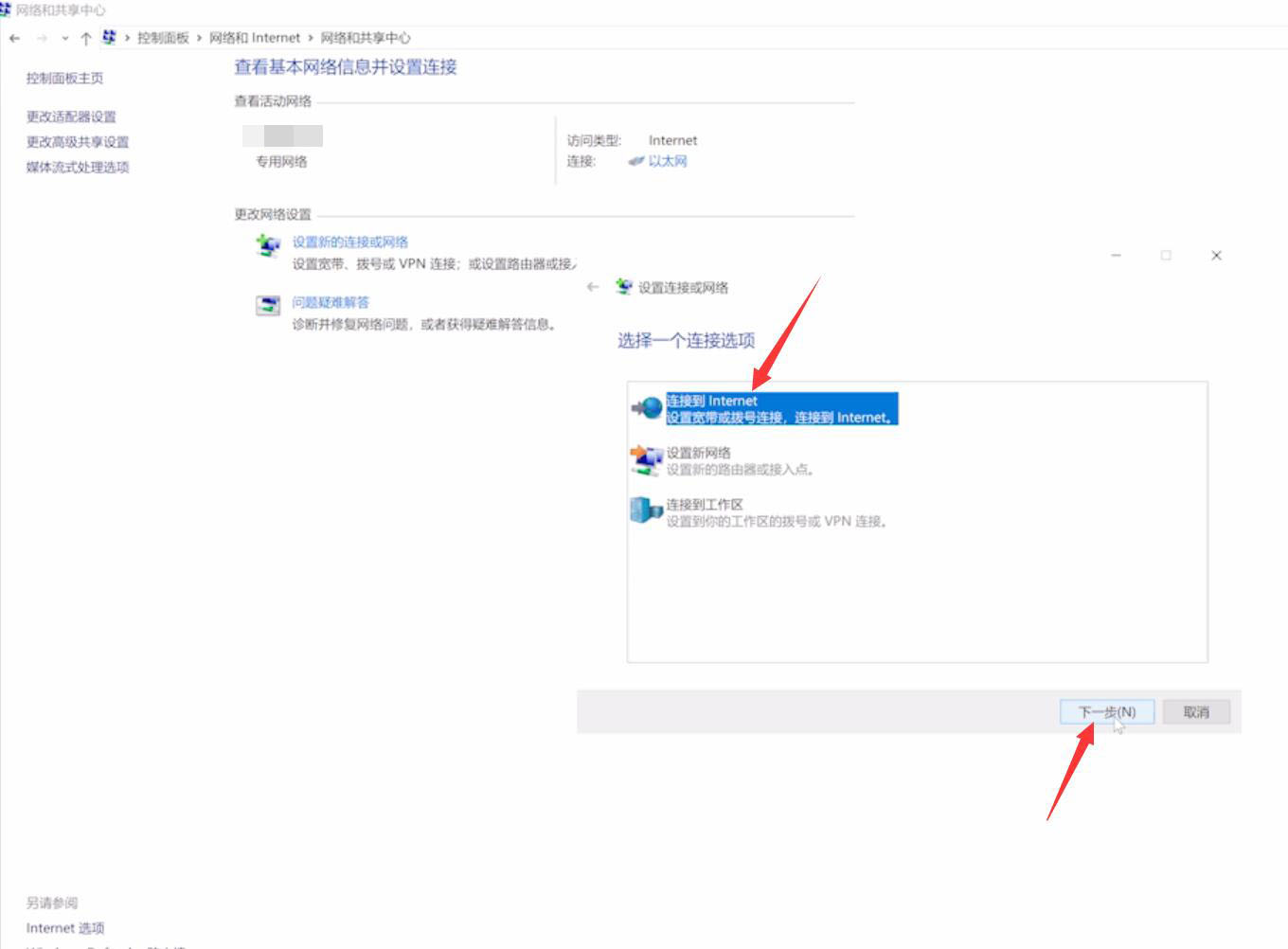Minimize the 设置连接或网络 wizard window

1117,256
